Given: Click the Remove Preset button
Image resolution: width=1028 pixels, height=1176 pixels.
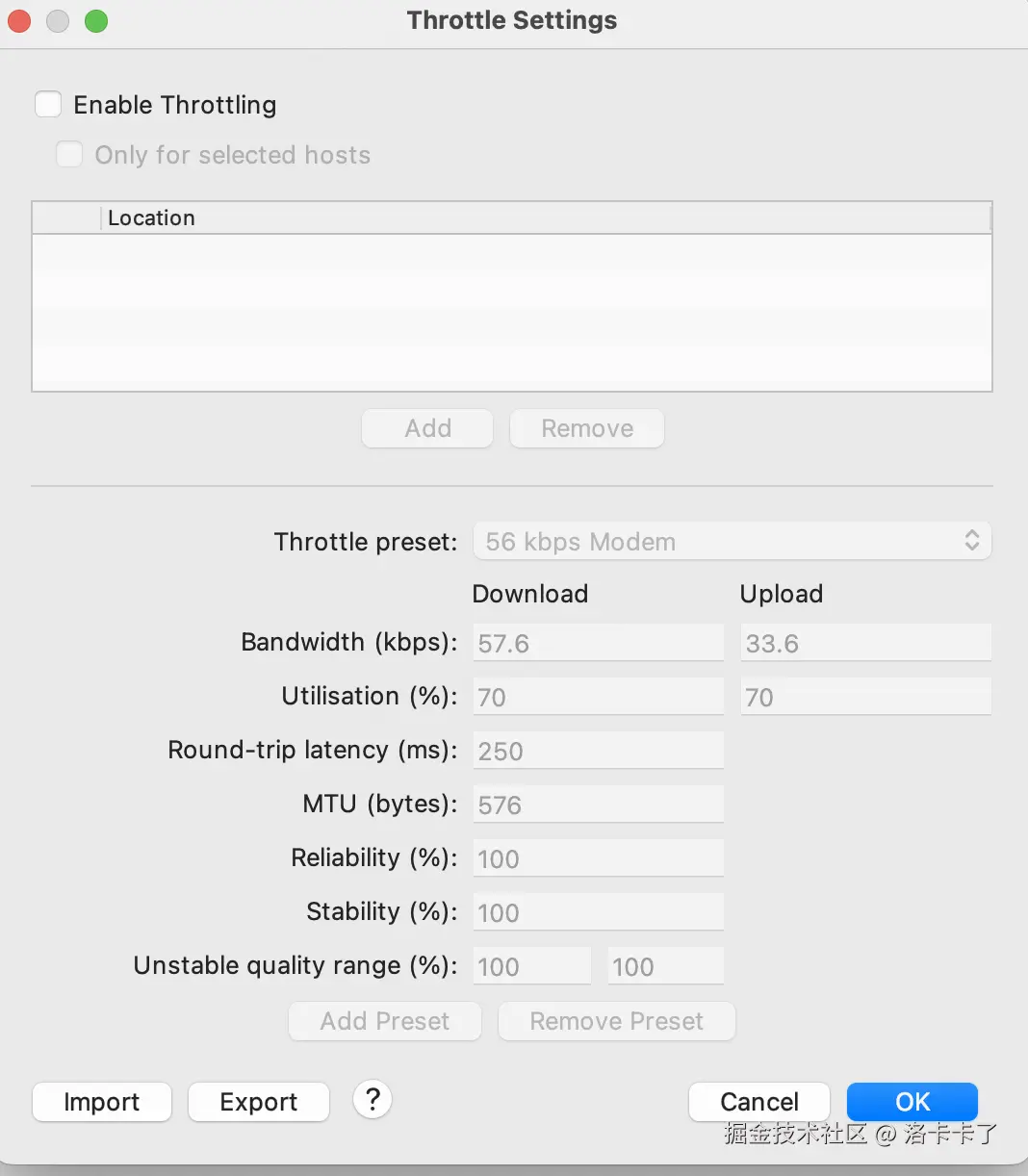Looking at the screenshot, I should [x=617, y=1021].
